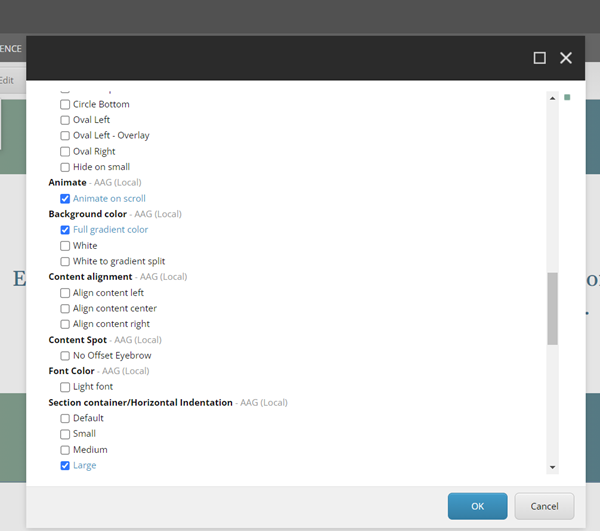This screenshot has width=600, height=531.
Task: Check the Oval Left checkbox
Action: coord(65,120)
